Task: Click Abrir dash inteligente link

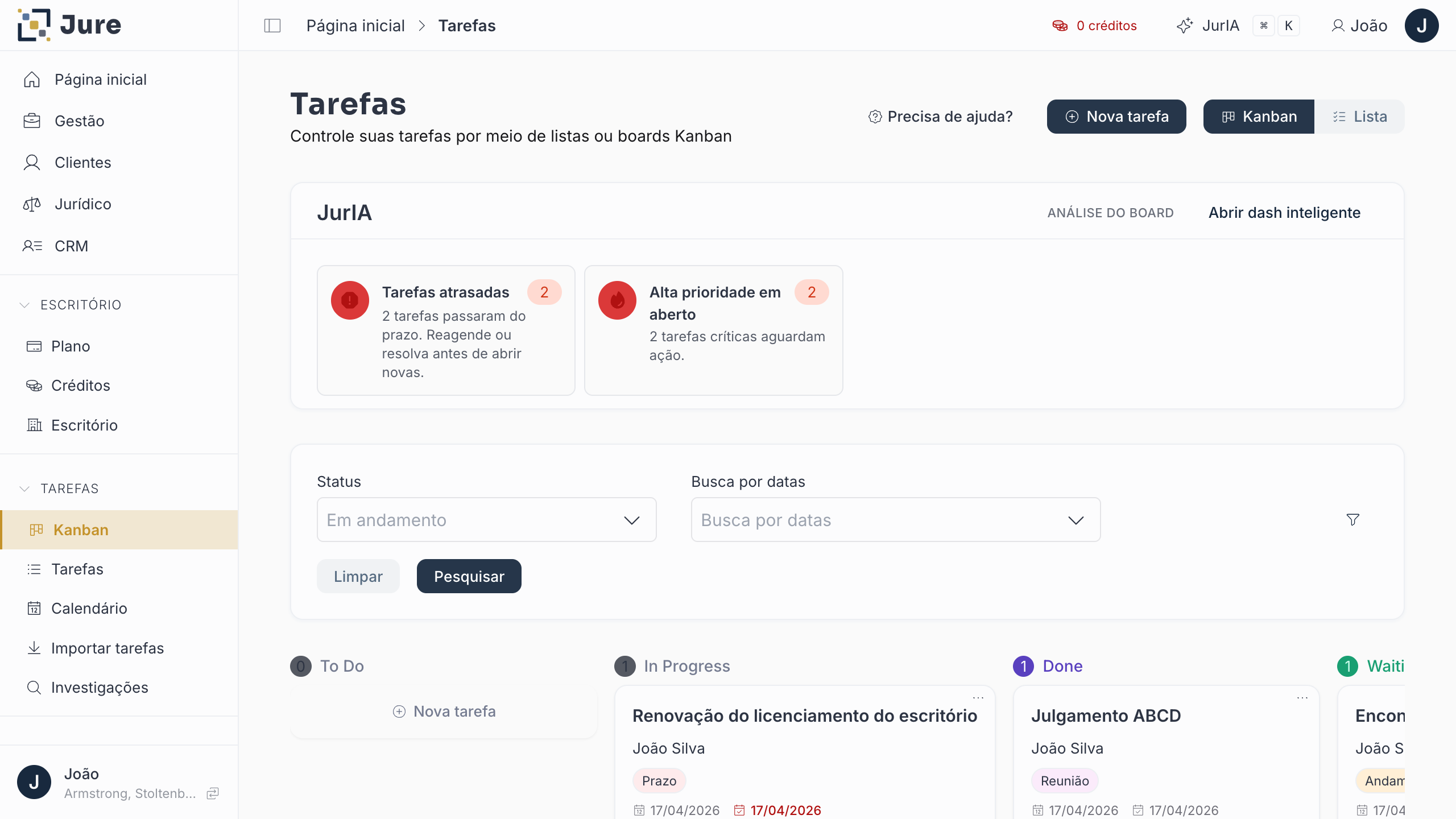Action: point(1284,213)
